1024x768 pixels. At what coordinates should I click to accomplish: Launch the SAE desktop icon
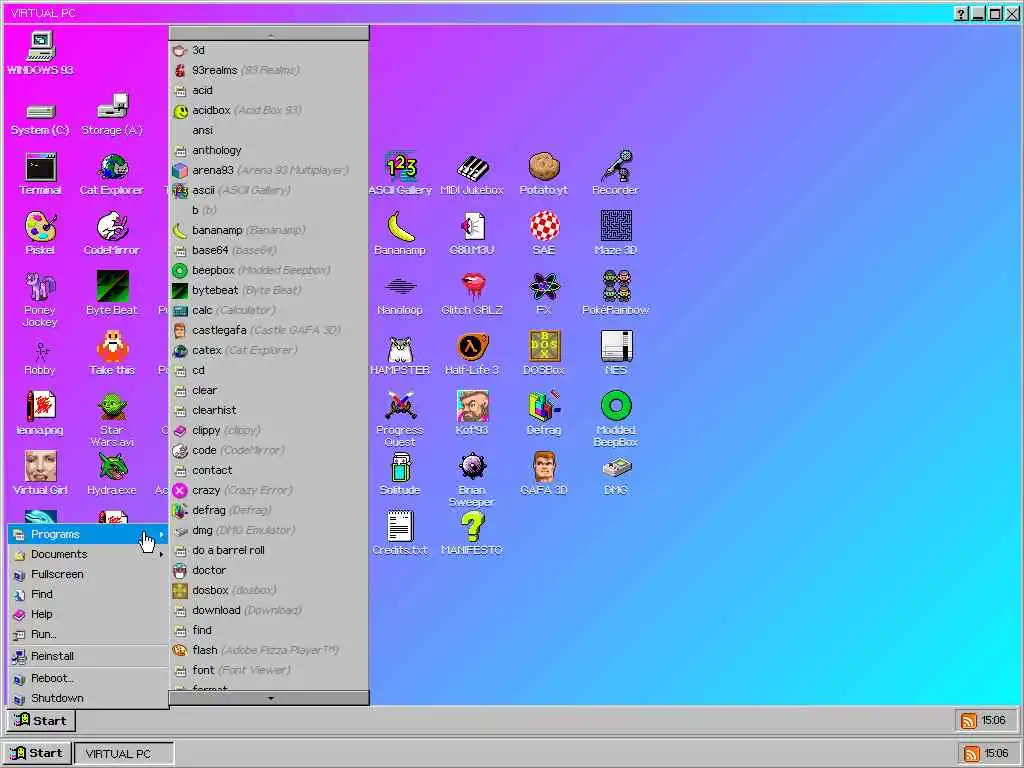point(543,234)
